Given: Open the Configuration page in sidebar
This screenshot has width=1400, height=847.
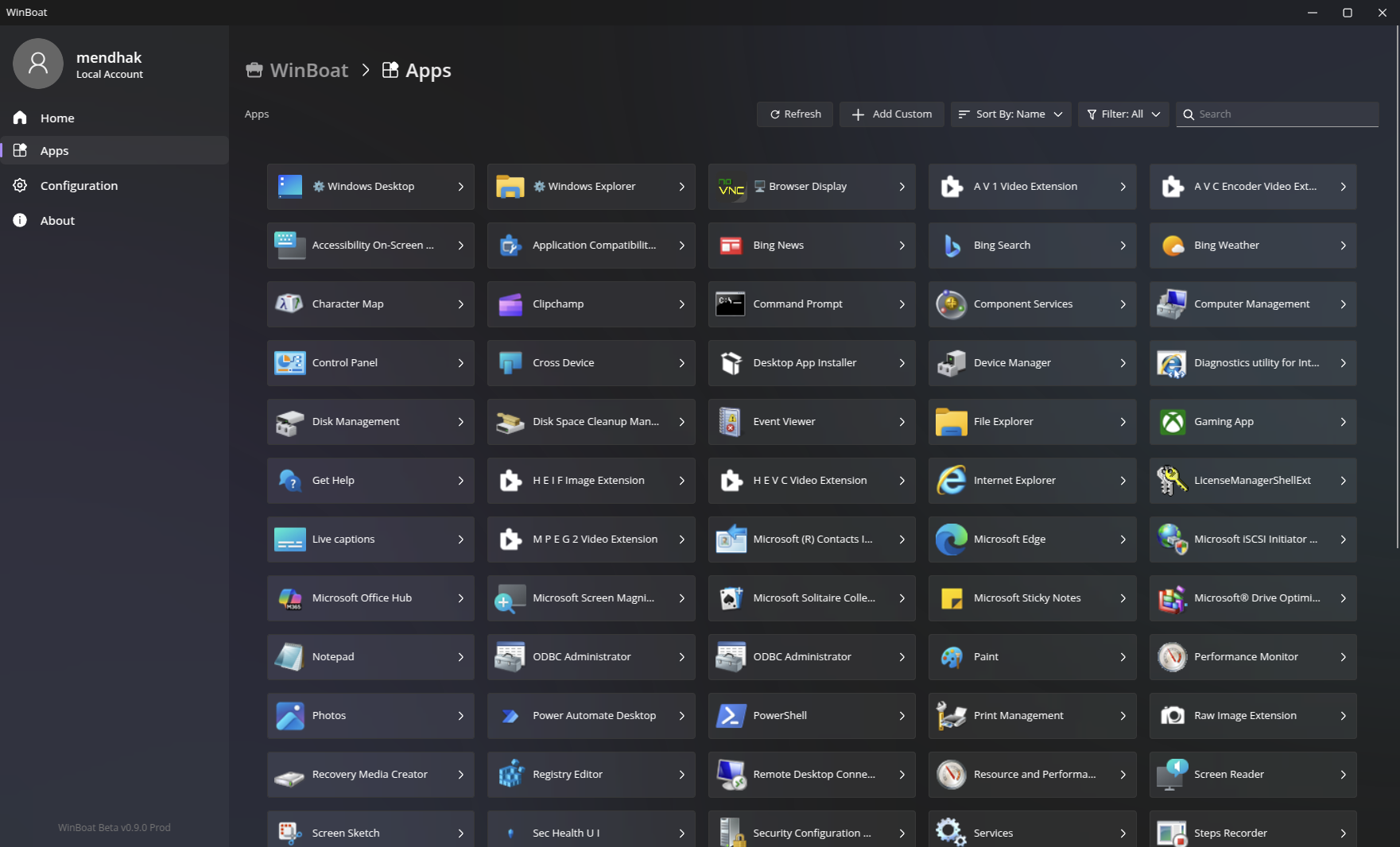Looking at the screenshot, I should (79, 186).
